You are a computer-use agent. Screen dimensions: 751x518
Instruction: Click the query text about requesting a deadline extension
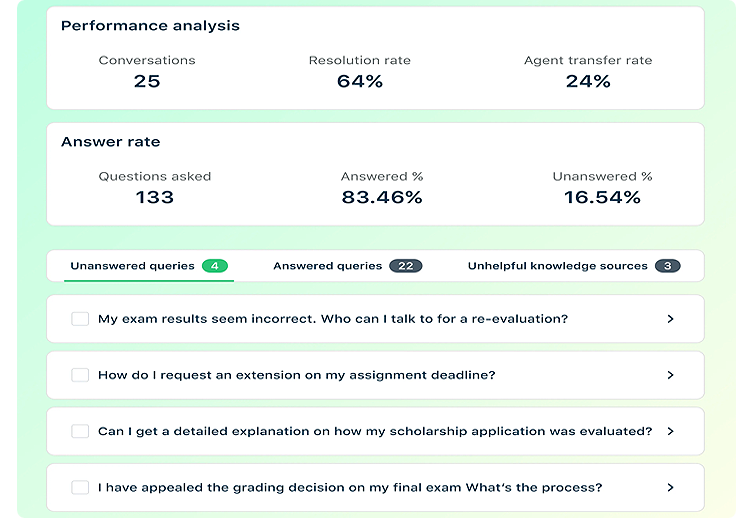click(297, 375)
